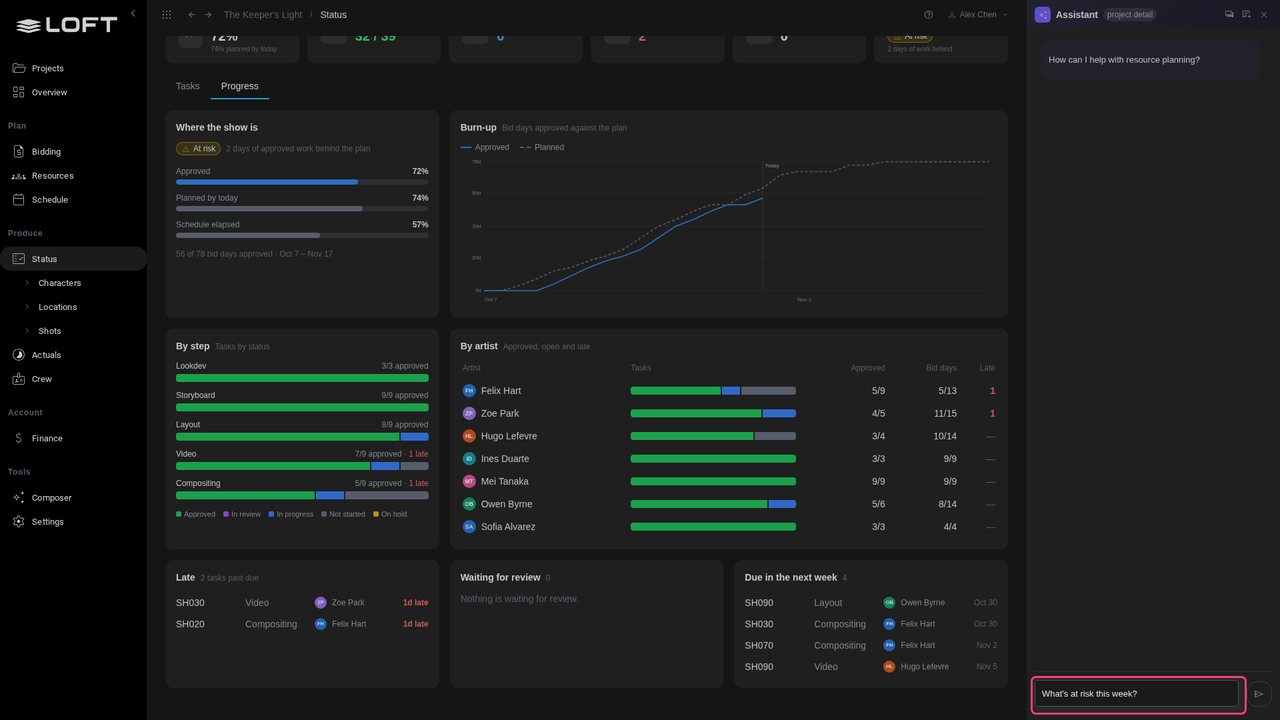
Task: Navigate back with the left arrow
Action: [192, 15]
